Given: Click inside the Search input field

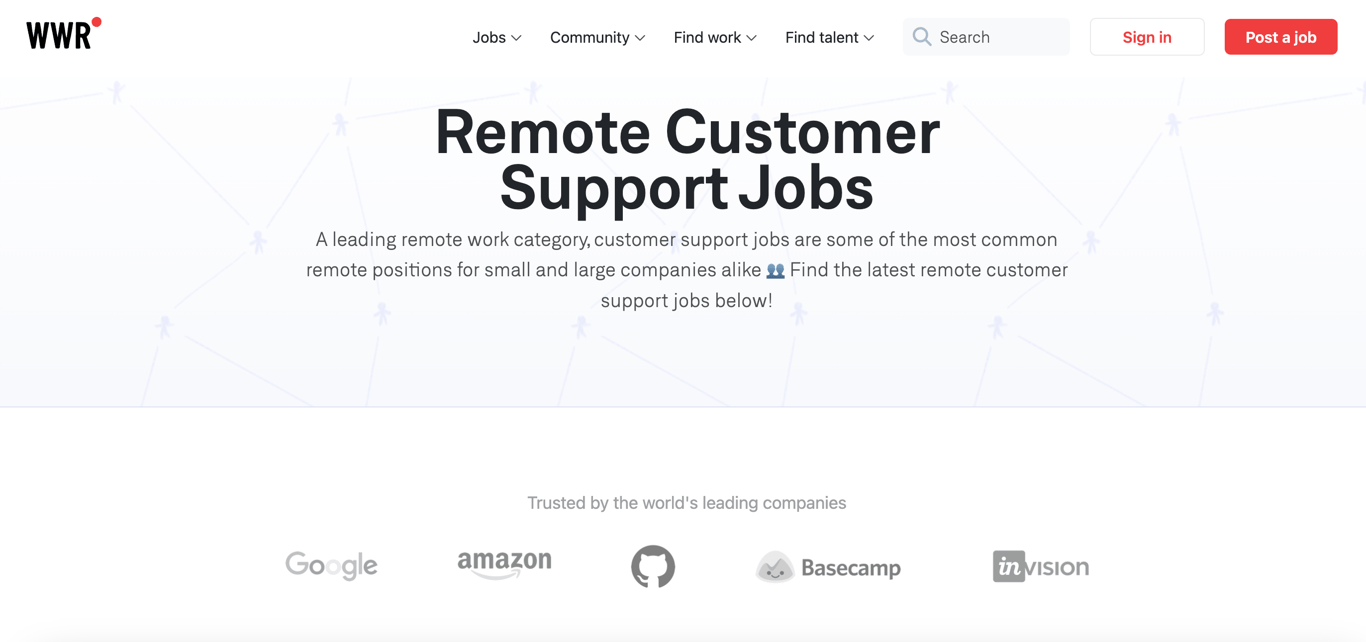Looking at the screenshot, I should coord(985,36).
